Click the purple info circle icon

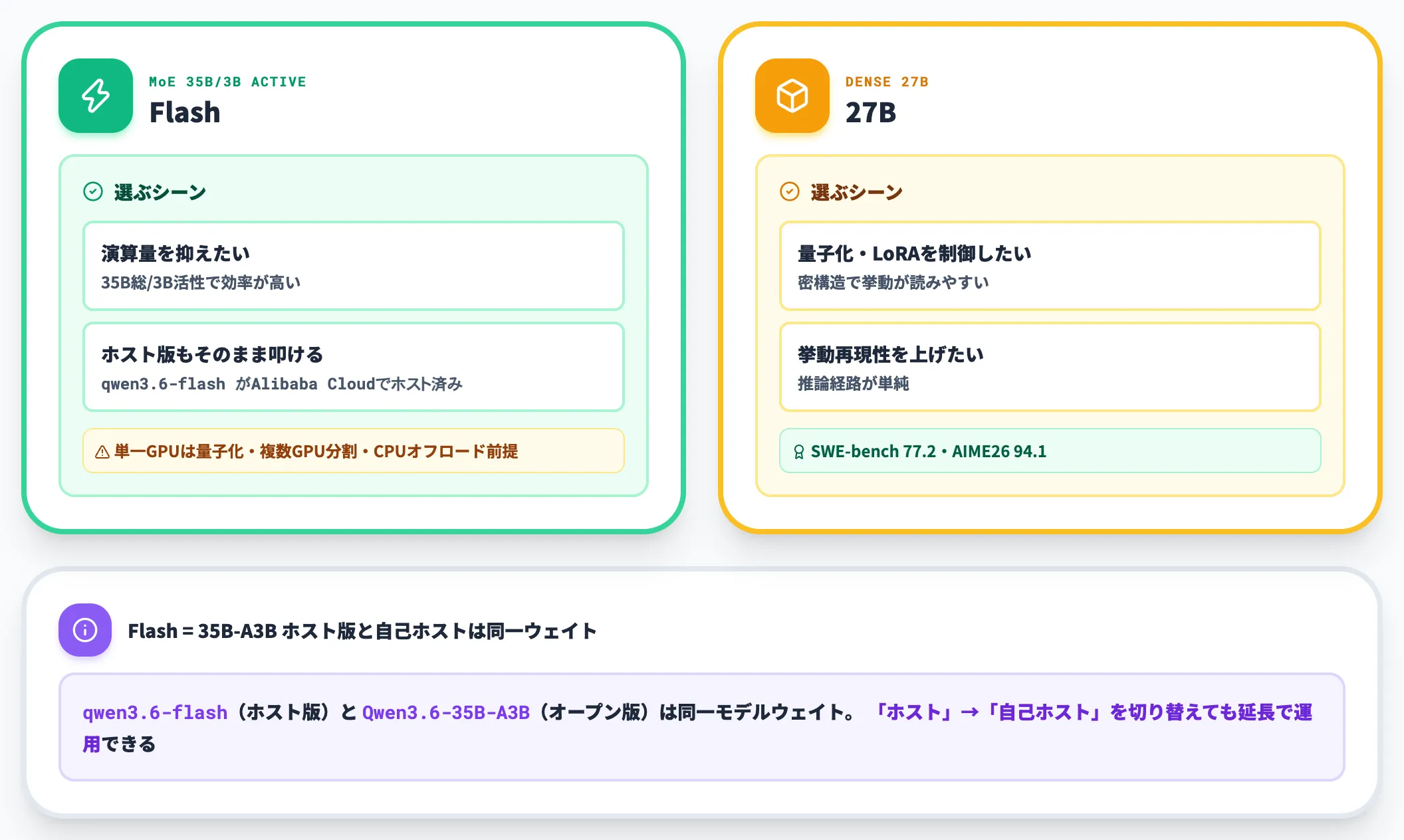[85, 630]
